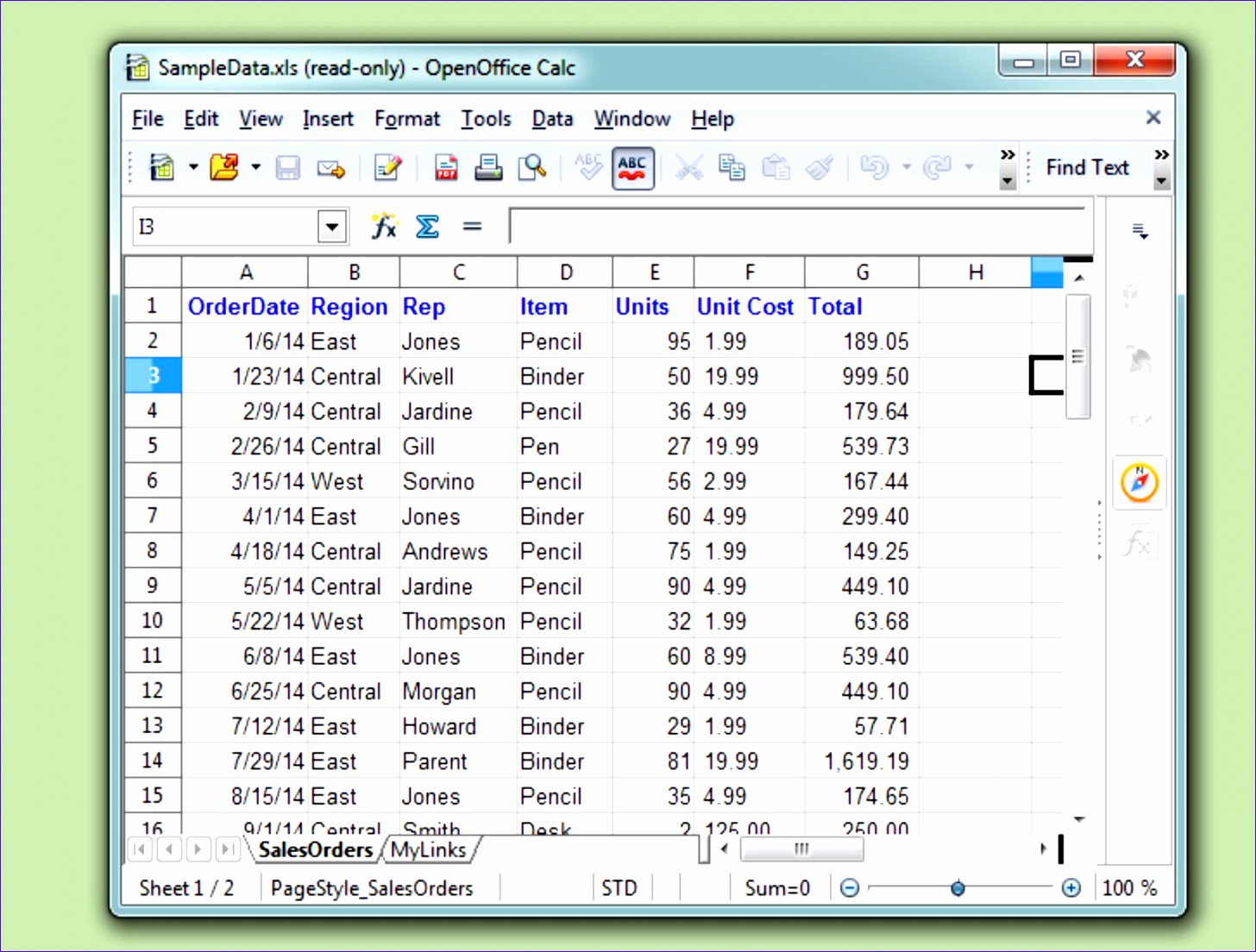
Task: Open the Function Wizard fx icon
Action: 384,227
